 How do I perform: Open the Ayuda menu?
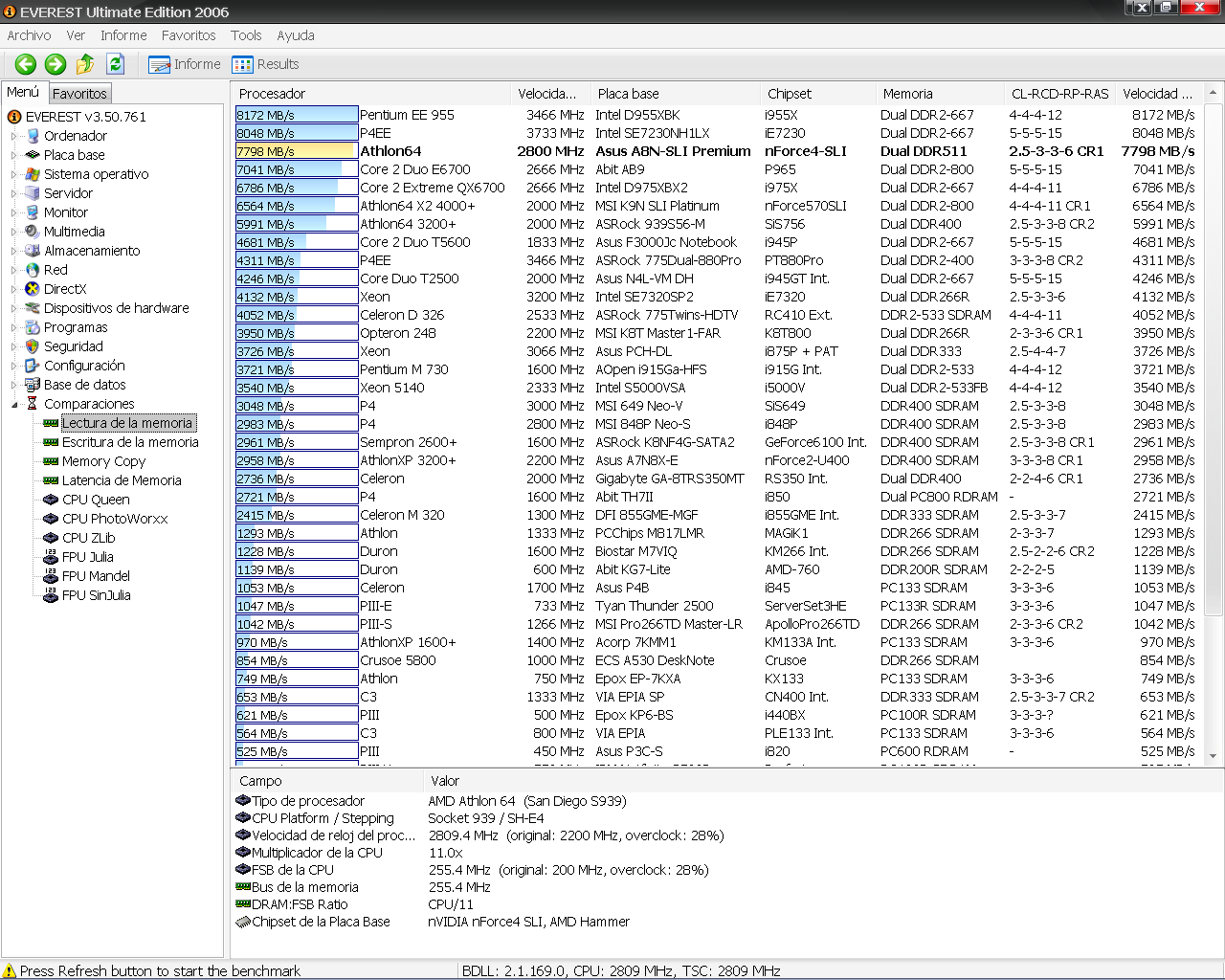tap(296, 35)
